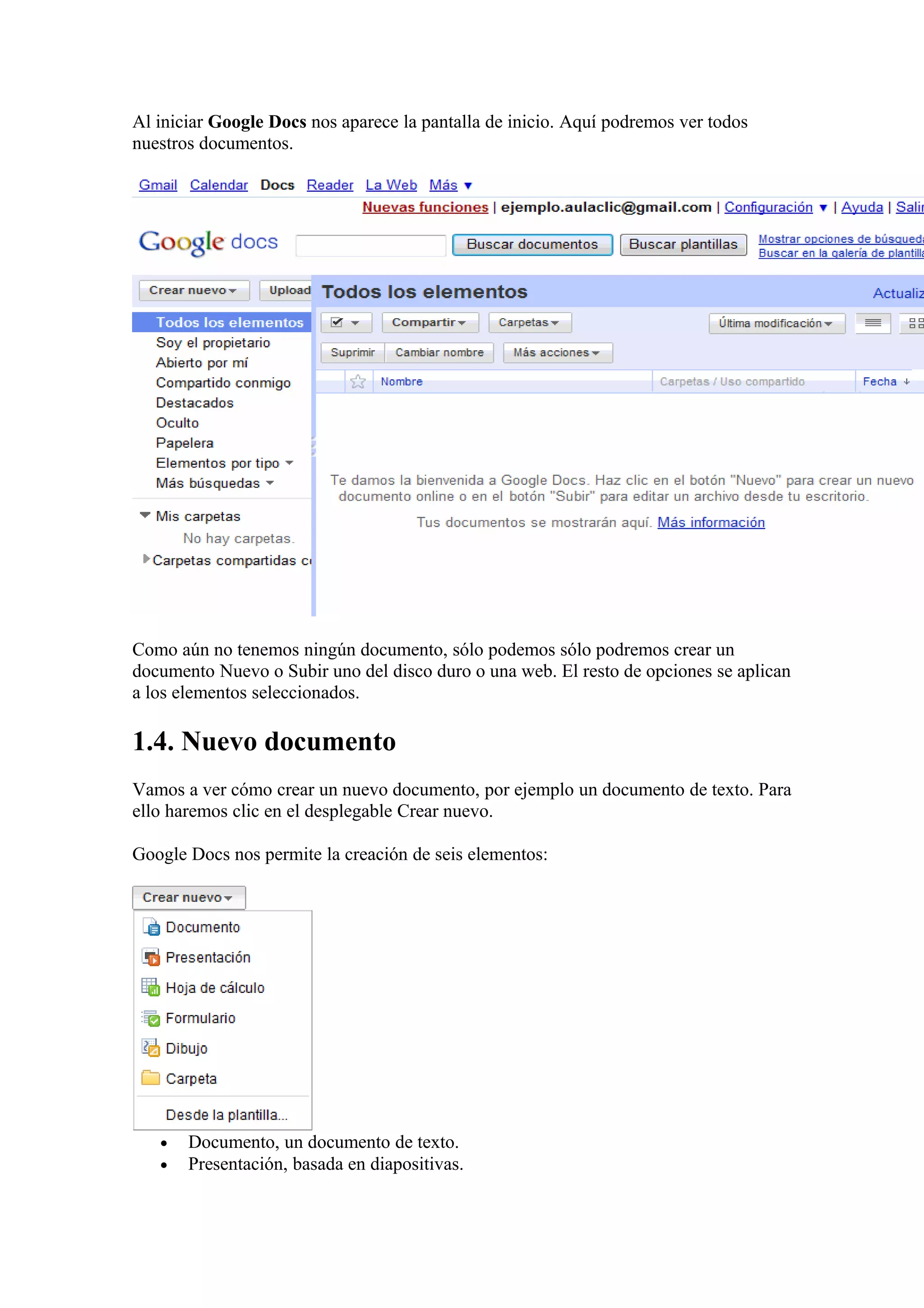Open the Configuración dropdown arrow
This screenshot has height=1308, width=924.
(822, 208)
